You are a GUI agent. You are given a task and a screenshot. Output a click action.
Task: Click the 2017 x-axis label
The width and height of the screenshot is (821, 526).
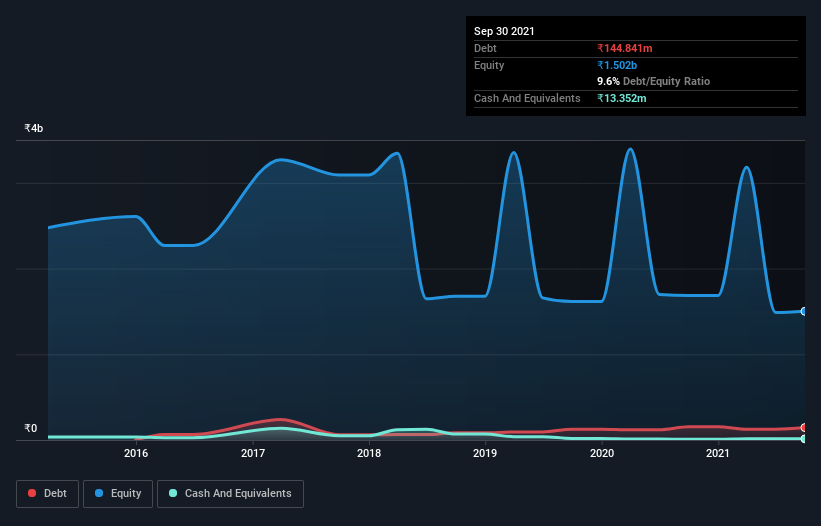coord(253,453)
